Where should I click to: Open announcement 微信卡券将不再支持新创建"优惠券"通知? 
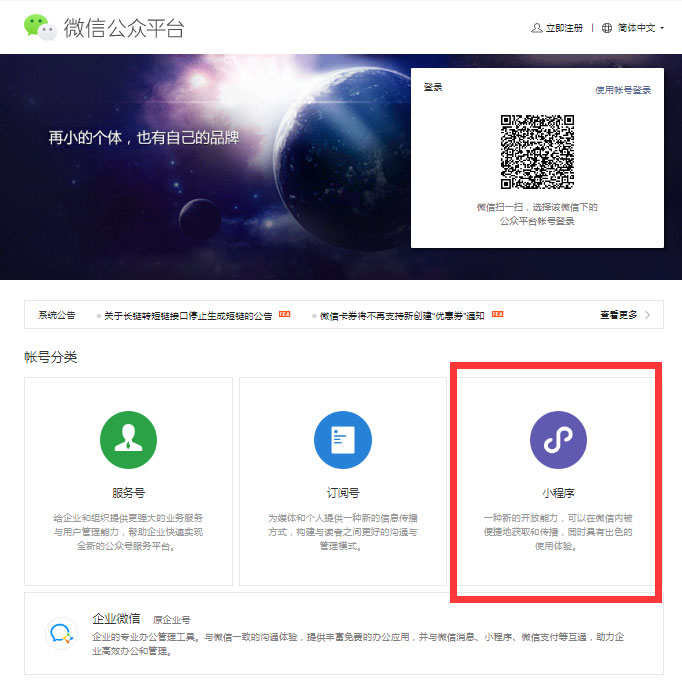tap(402, 316)
